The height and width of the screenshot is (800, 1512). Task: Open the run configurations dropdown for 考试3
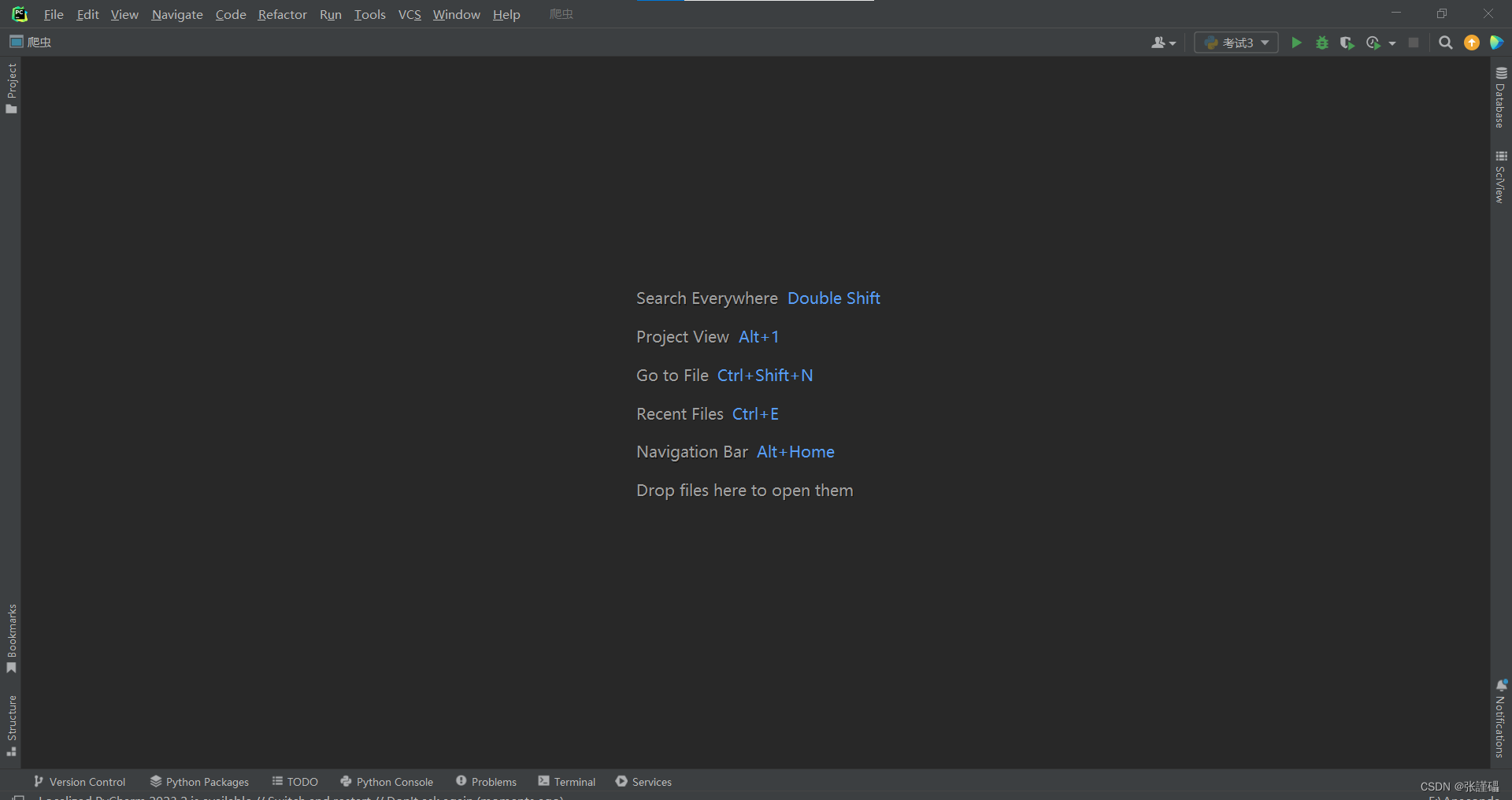click(1263, 43)
